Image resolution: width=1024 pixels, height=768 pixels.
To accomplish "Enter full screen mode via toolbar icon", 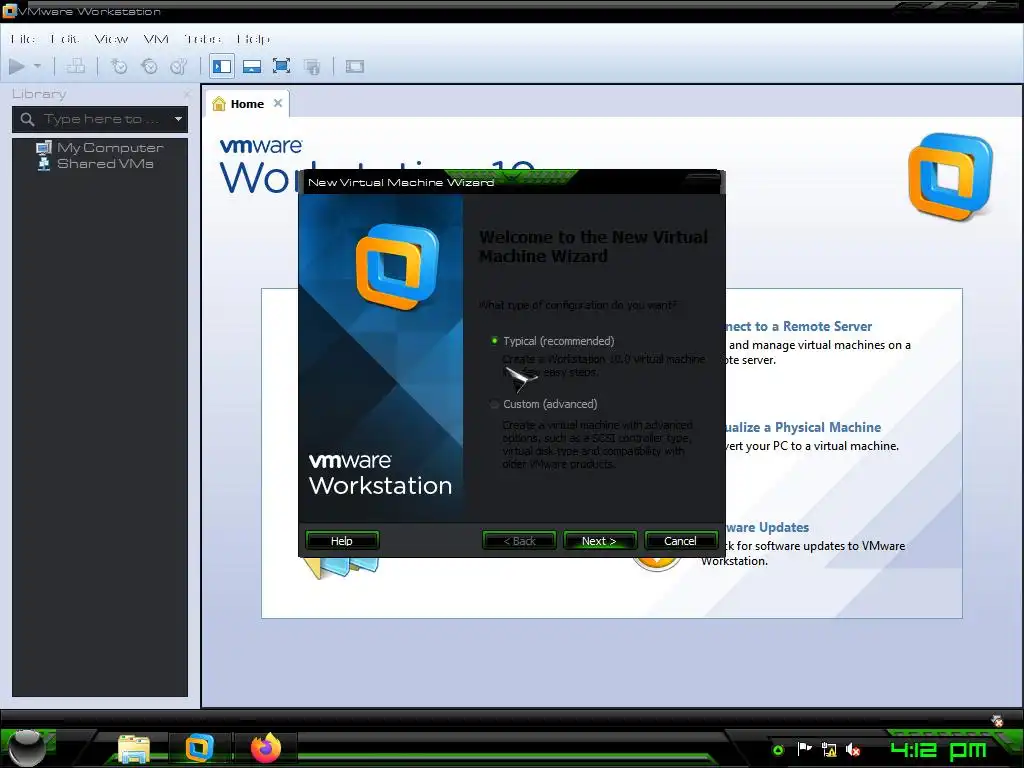I will (281, 66).
